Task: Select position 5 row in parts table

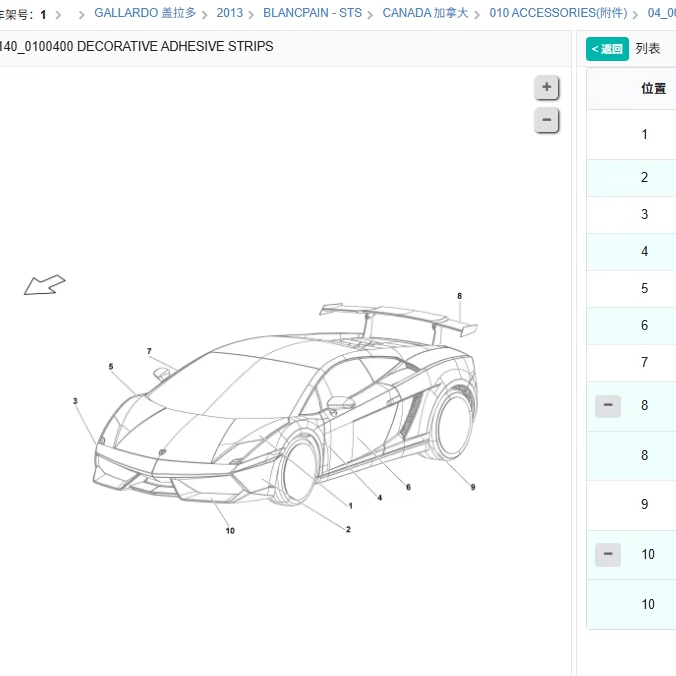Action: pos(644,288)
